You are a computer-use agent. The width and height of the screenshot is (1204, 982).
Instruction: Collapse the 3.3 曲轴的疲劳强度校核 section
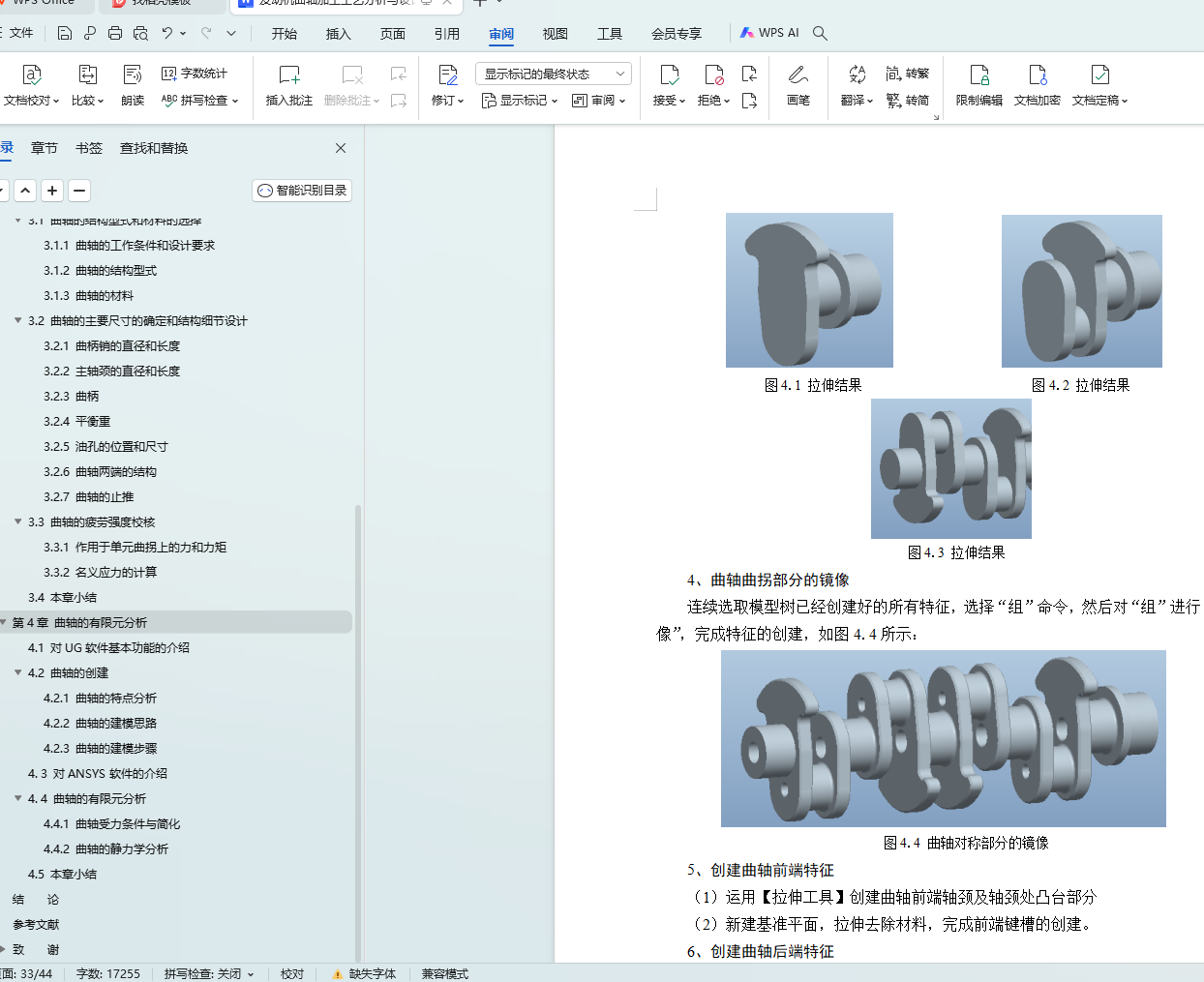tap(17, 521)
